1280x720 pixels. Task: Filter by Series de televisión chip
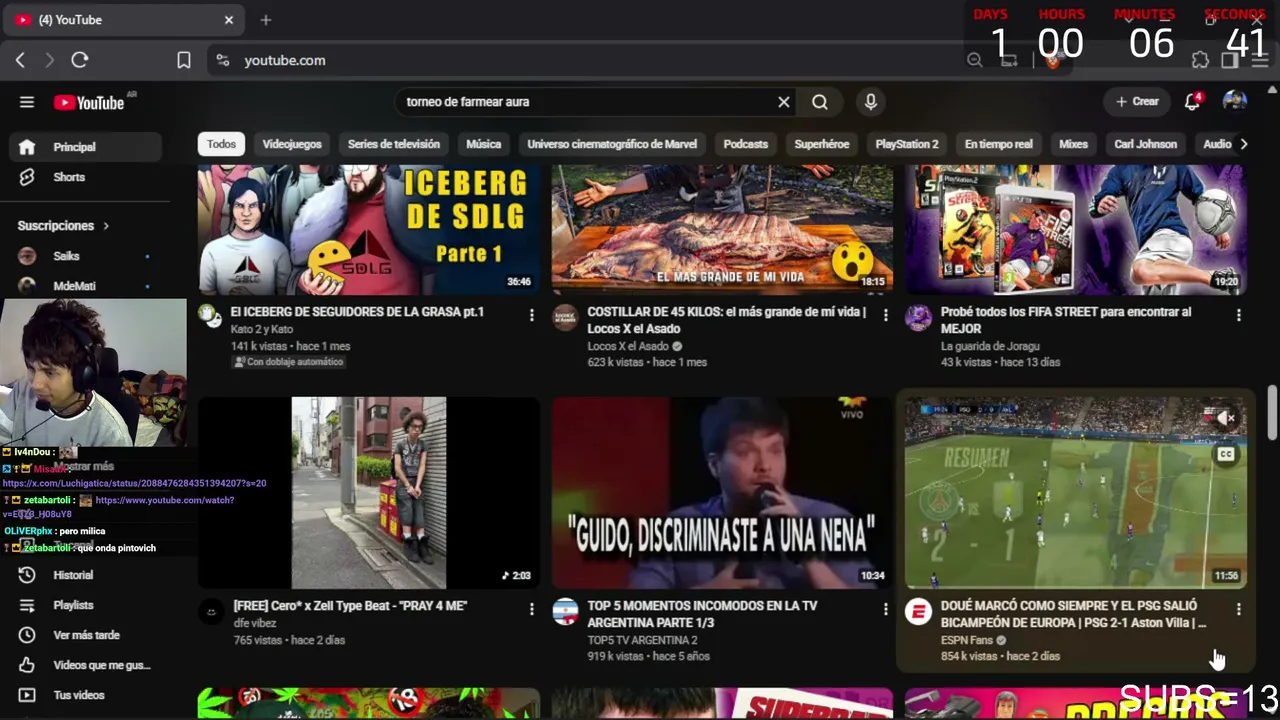tap(394, 144)
